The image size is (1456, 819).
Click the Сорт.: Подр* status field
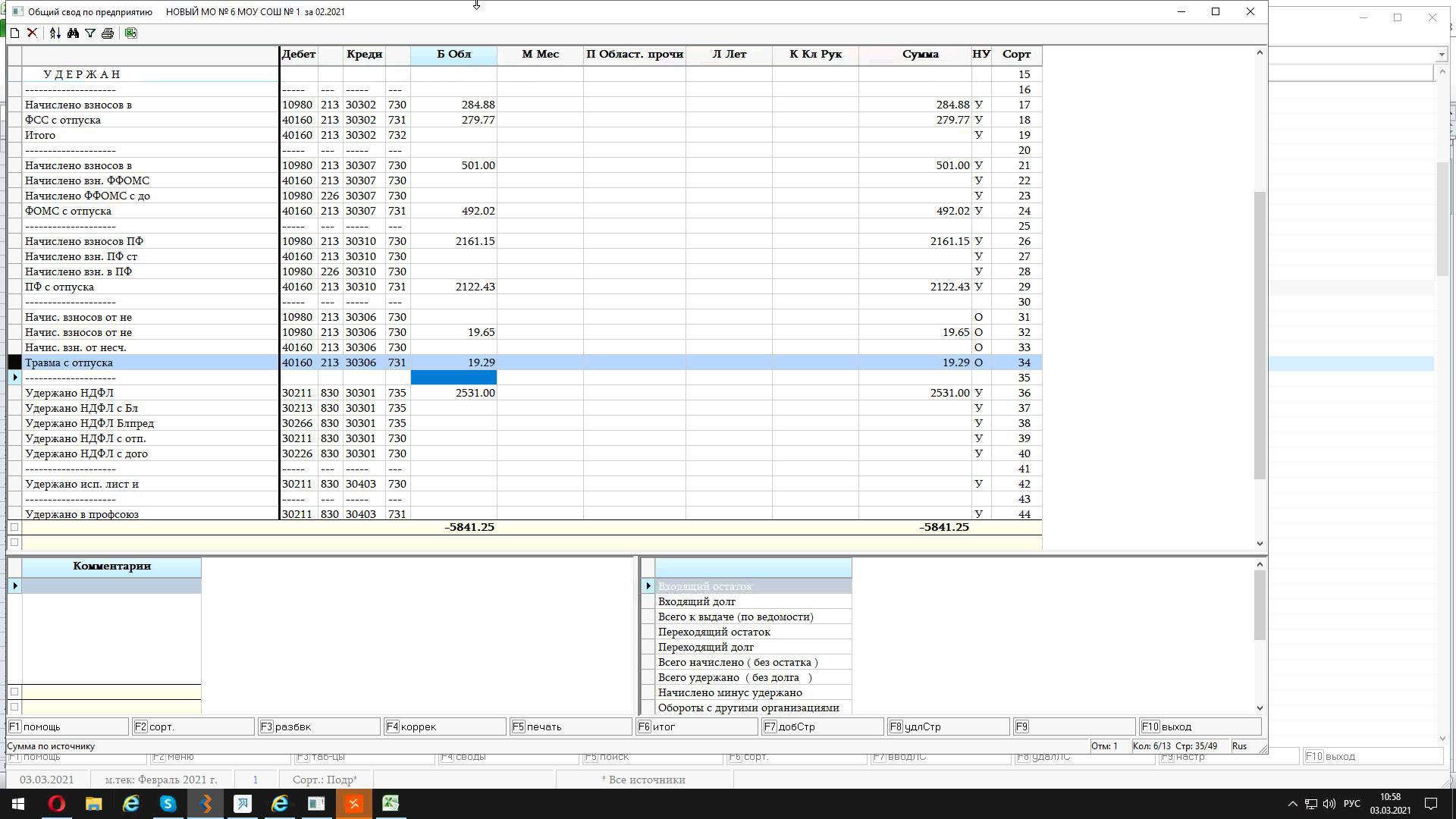coord(325,780)
